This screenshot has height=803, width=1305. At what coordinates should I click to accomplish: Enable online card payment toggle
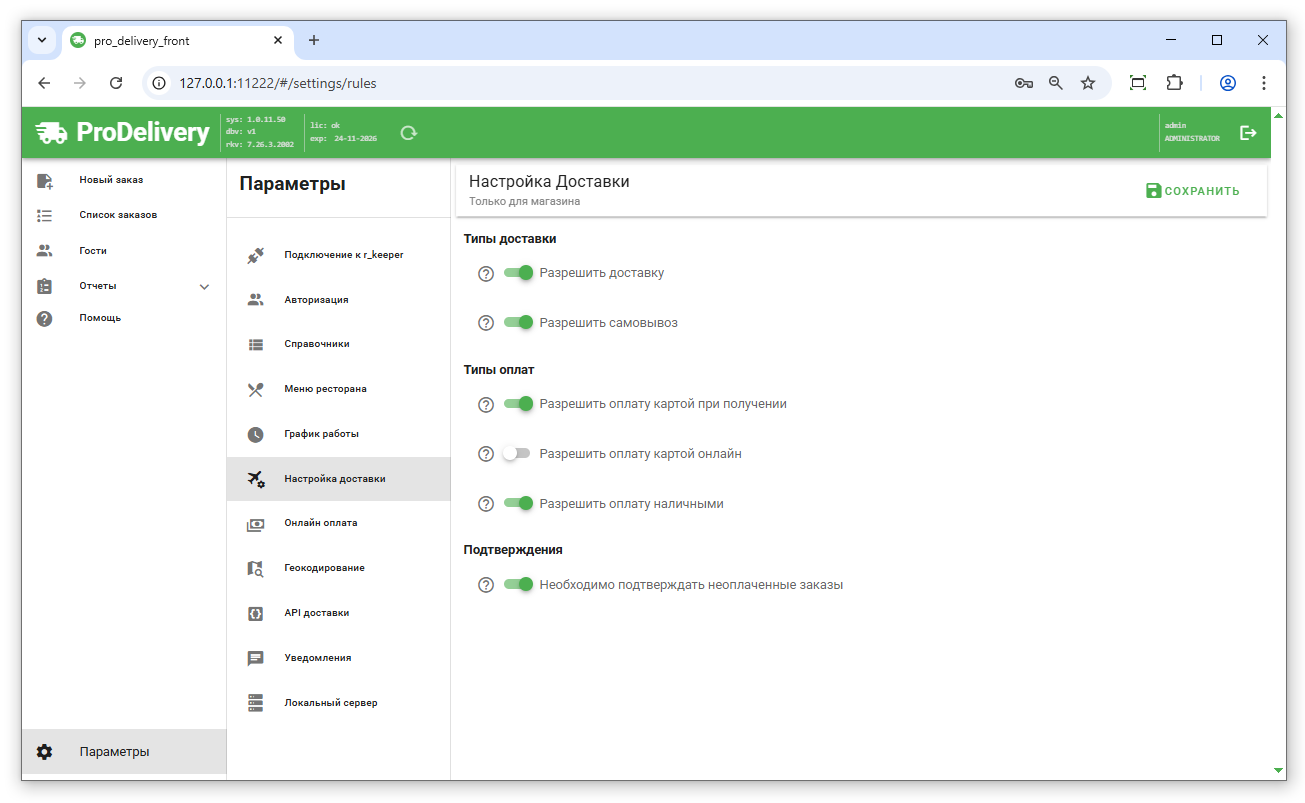(x=516, y=454)
